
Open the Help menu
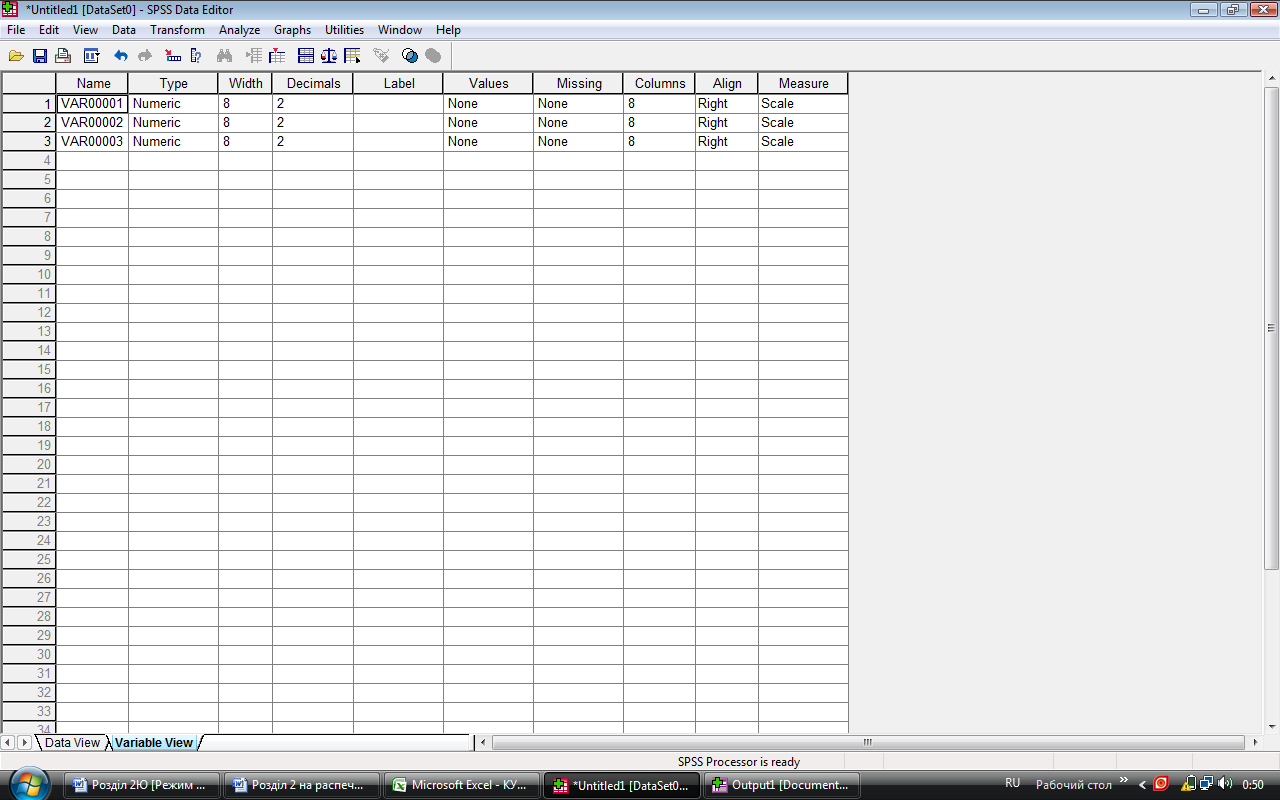(448, 30)
